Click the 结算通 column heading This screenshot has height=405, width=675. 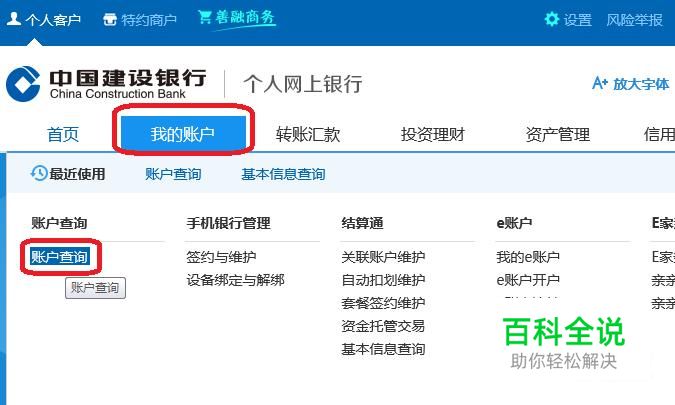pos(362,223)
